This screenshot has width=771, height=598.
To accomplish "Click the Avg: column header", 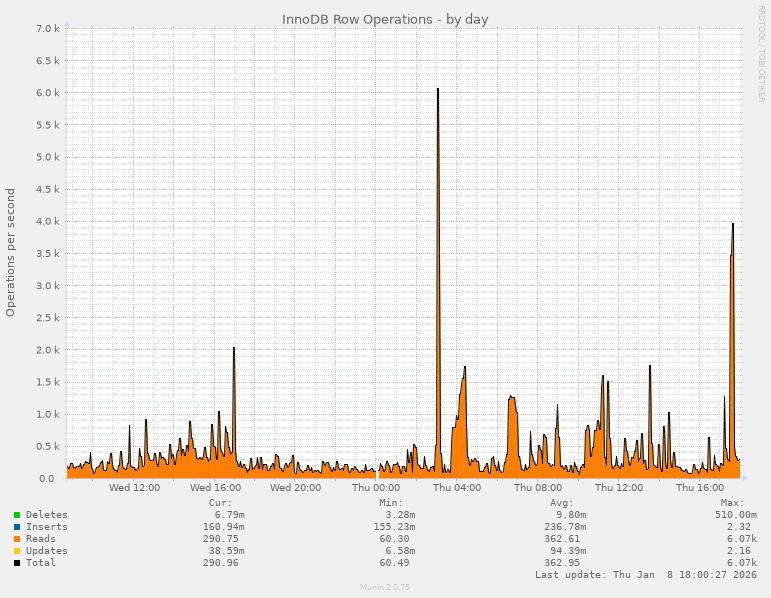I will tap(562, 503).
